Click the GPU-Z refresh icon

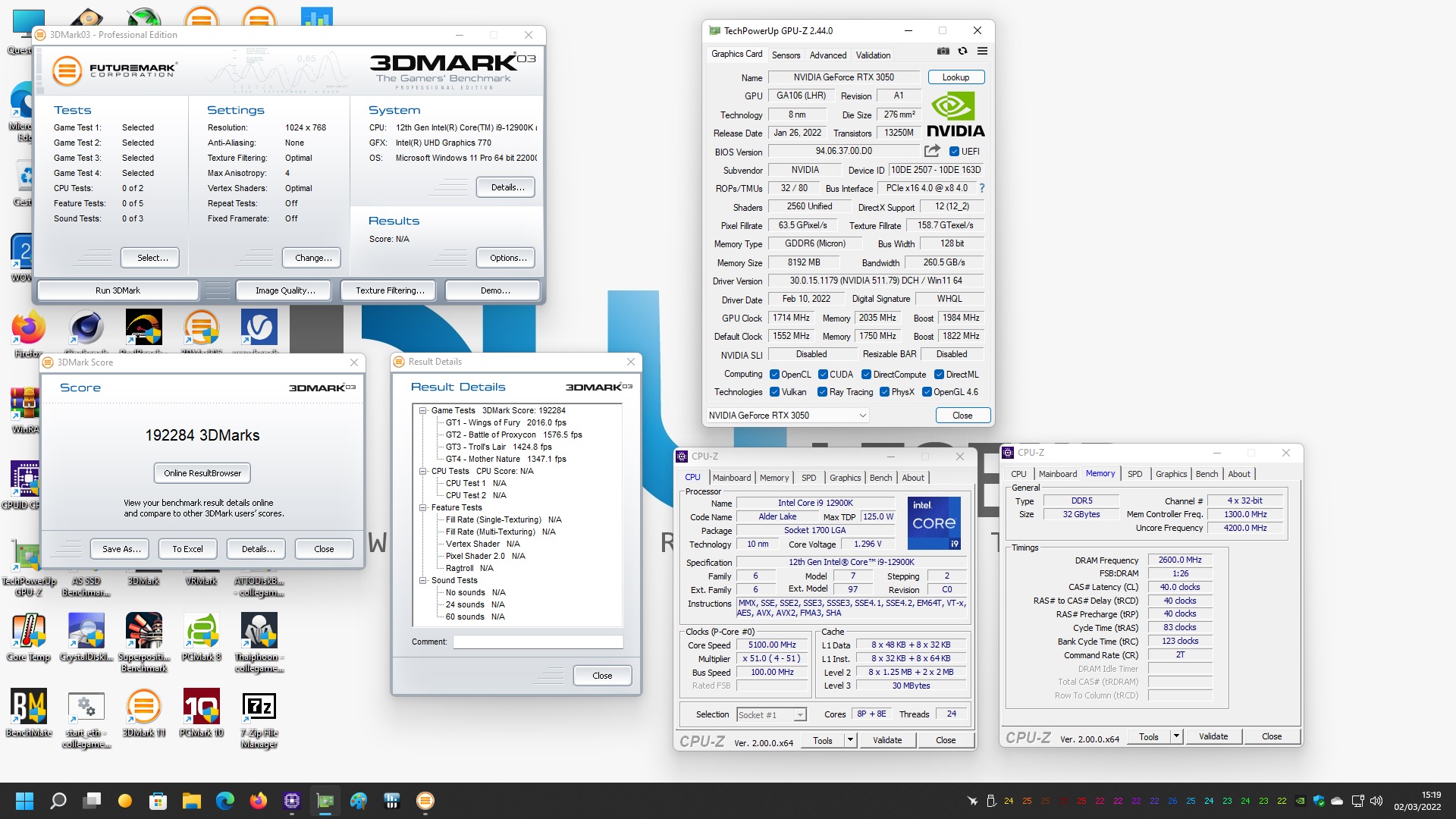(962, 51)
